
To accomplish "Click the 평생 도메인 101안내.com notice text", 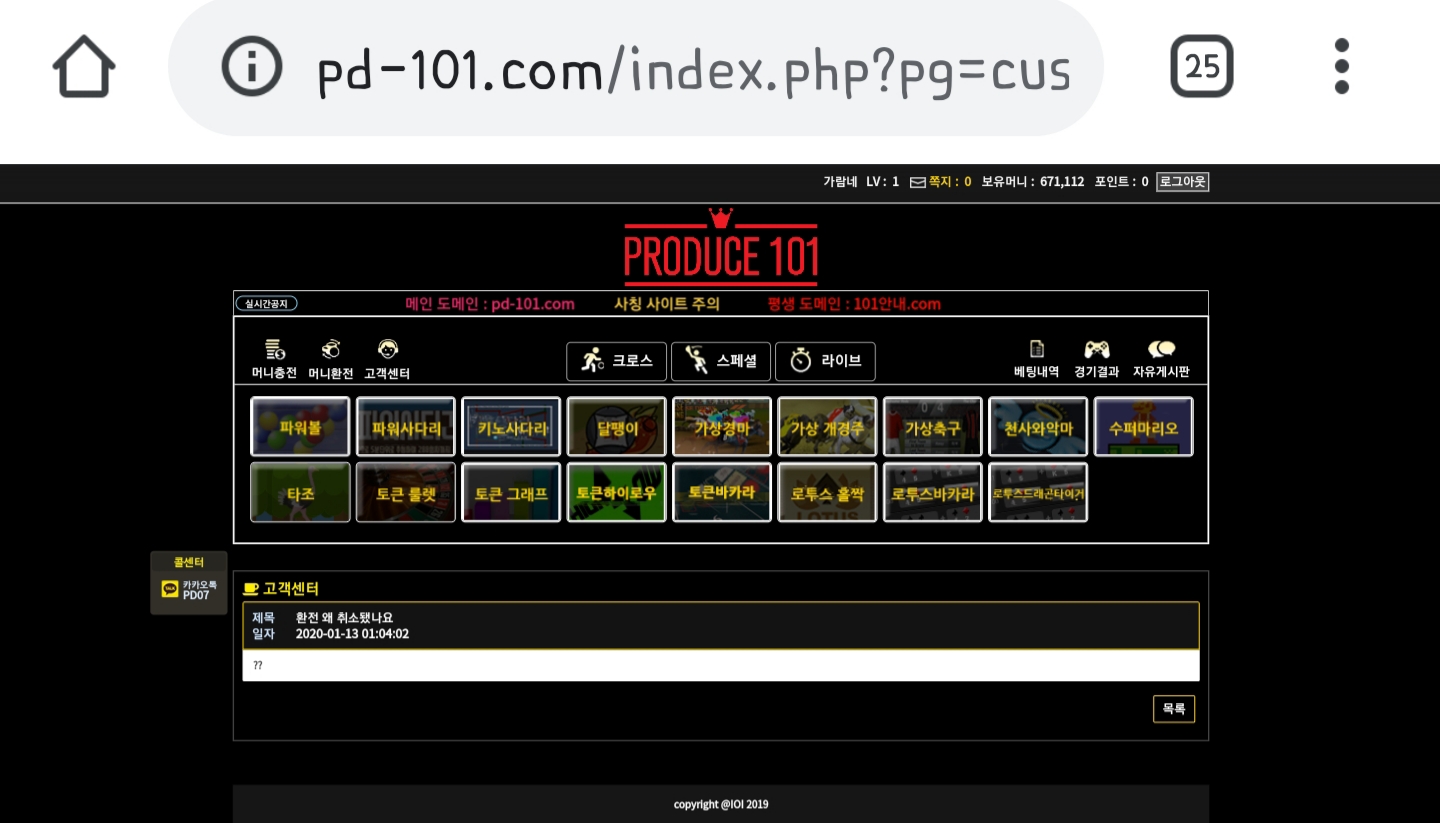I will 854,304.
